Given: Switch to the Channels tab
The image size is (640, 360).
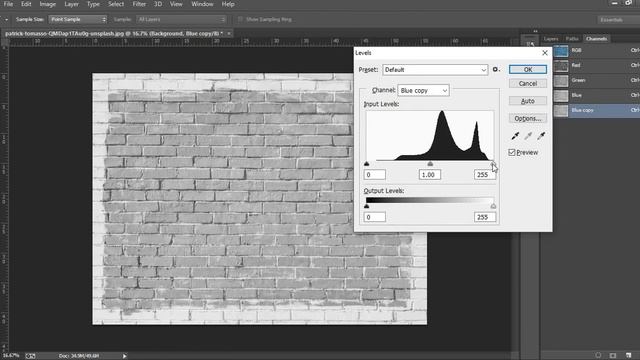Looking at the screenshot, I should (x=596, y=39).
